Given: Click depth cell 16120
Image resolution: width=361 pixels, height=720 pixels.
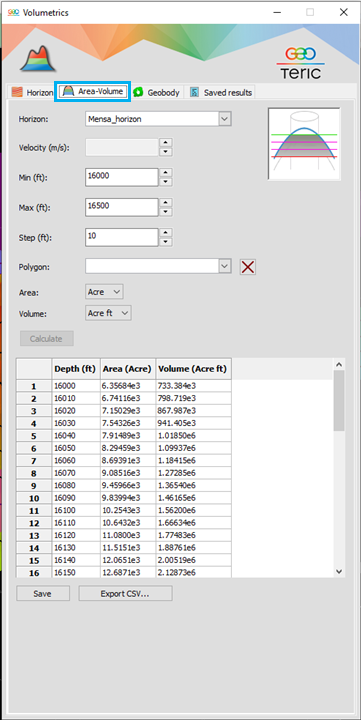Looking at the screenshot, I should [x=76, y=534].
